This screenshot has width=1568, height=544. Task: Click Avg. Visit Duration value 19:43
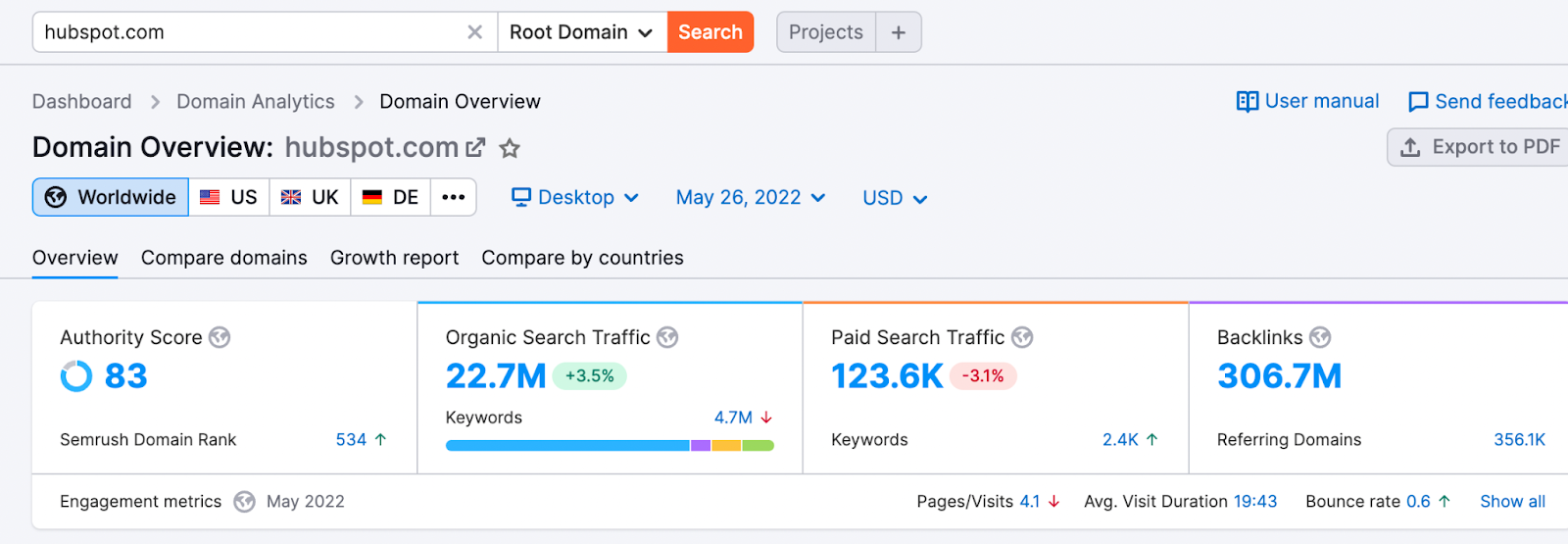pyautogui.click(x=1255, y=502)
